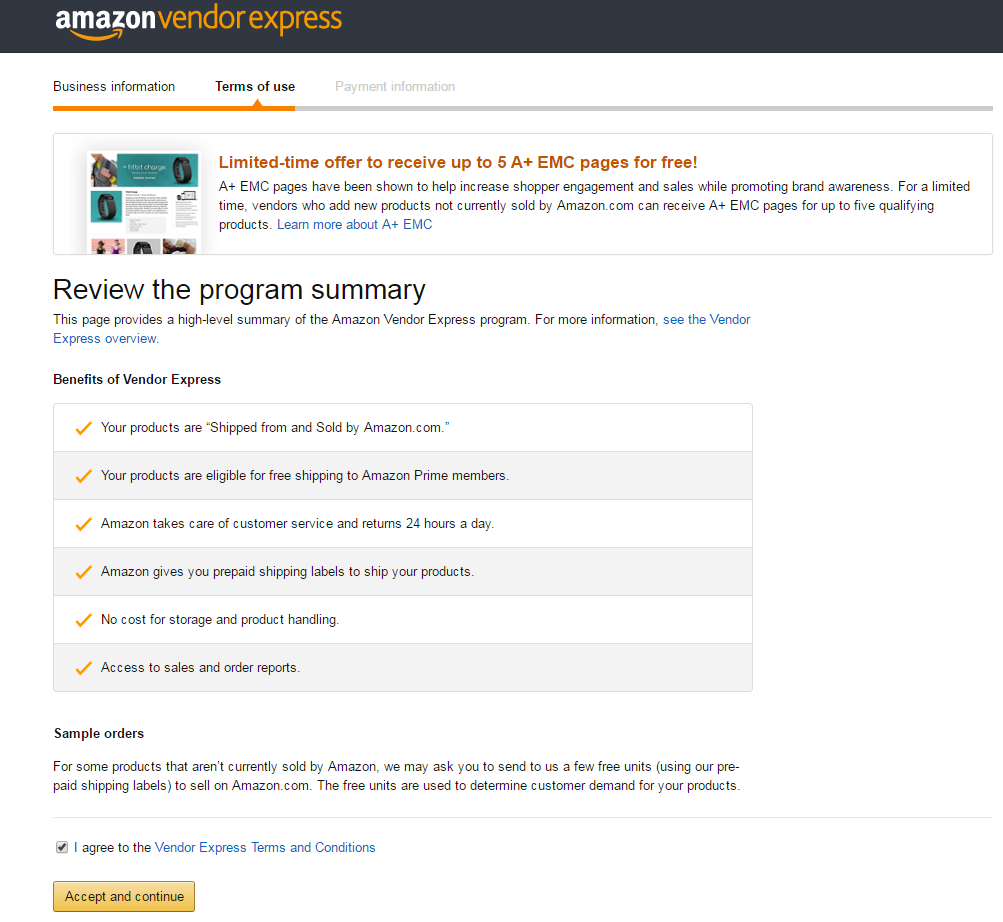Click the checkmark beside "Shipped from and Sold by Amazon.com"
The image size is (1003, 922).
coord(84,428)
